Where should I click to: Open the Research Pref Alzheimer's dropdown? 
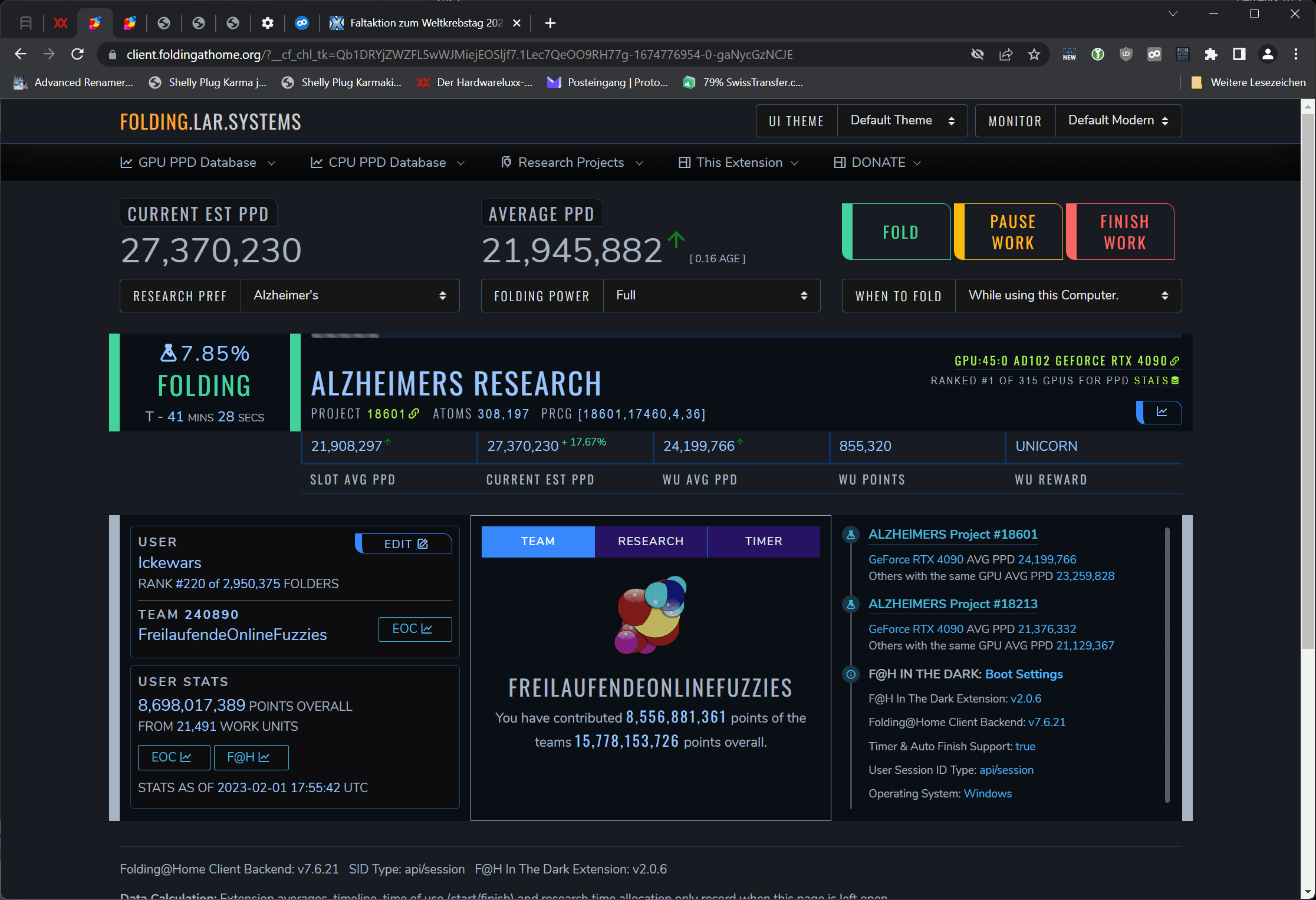pyautogui.click(x=350, y=296)
